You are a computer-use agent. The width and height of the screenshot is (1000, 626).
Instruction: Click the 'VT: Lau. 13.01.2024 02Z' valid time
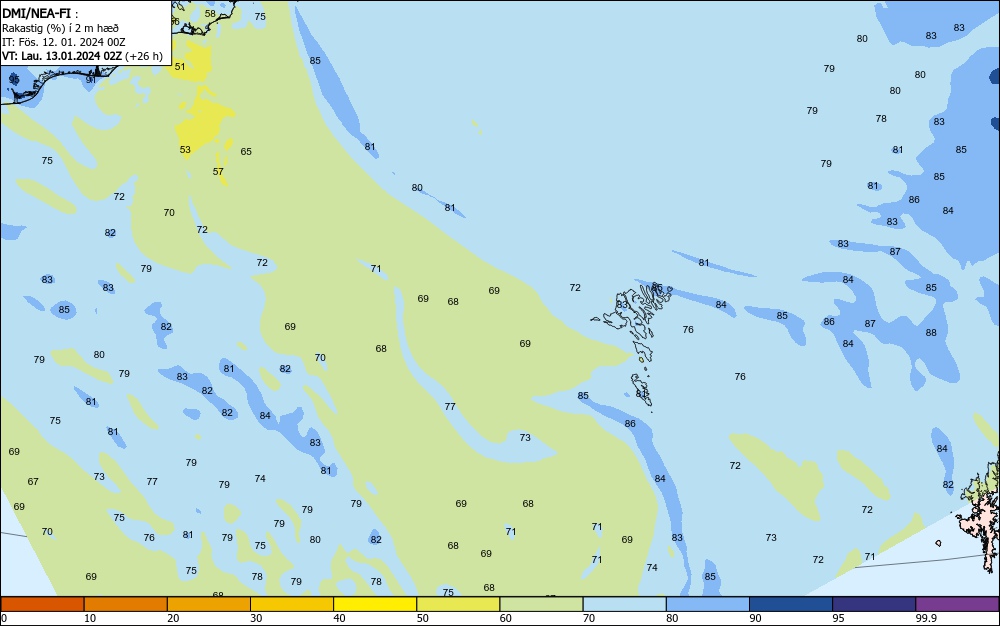(61, 56)
